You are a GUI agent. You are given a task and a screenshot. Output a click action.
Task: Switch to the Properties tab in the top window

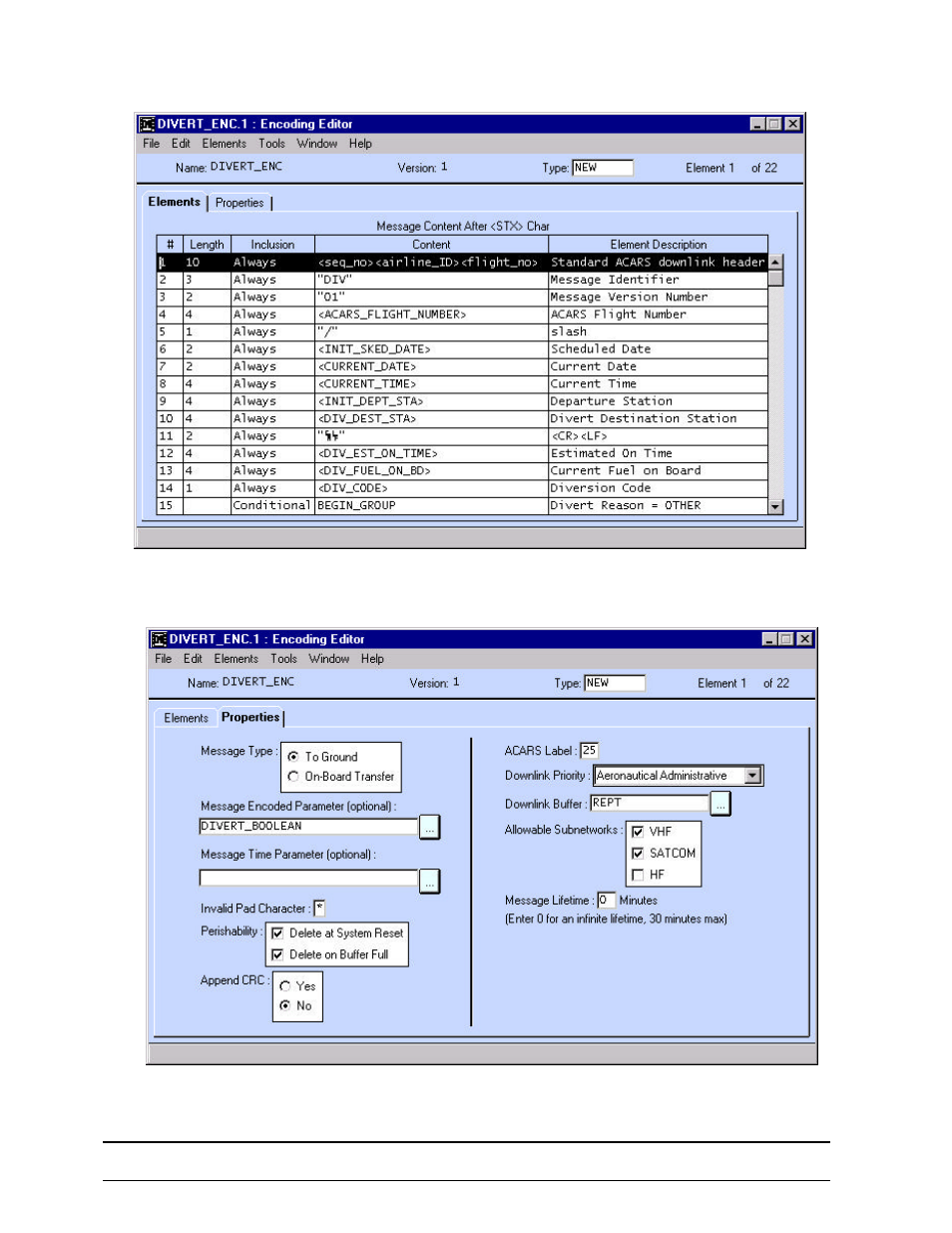click(x=239, y=203)
